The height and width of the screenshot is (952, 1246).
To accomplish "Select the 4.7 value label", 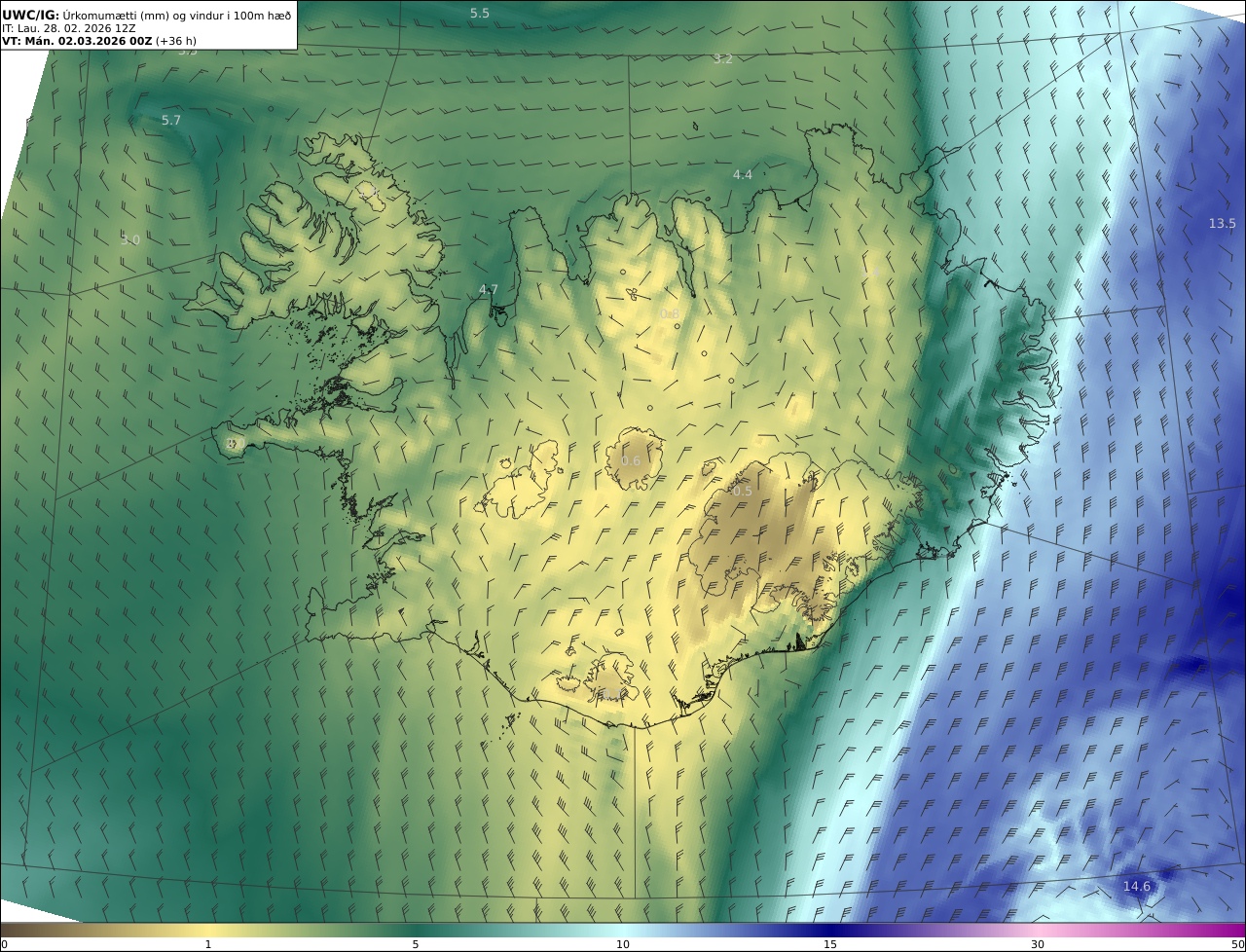I will [489, 290].
